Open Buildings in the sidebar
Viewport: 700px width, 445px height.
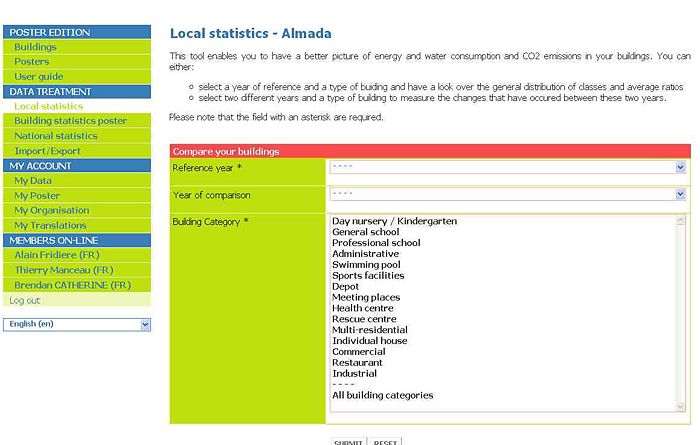point(35,47)
